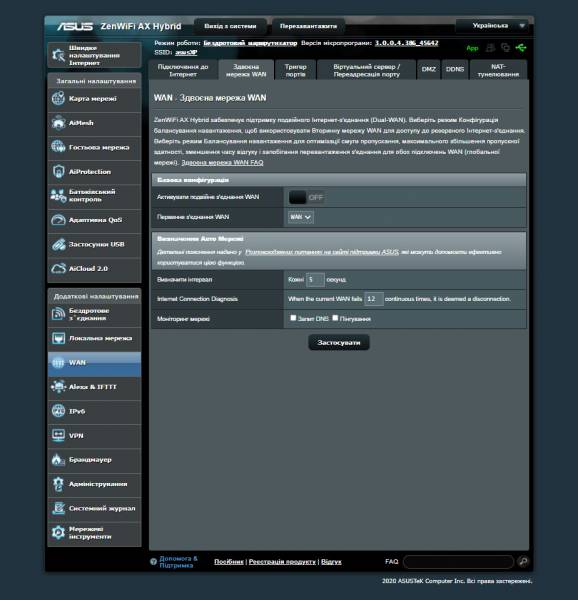Open AiProtection shield icon
This screenshot has width=578, height=600.
(x=58, y=171)
